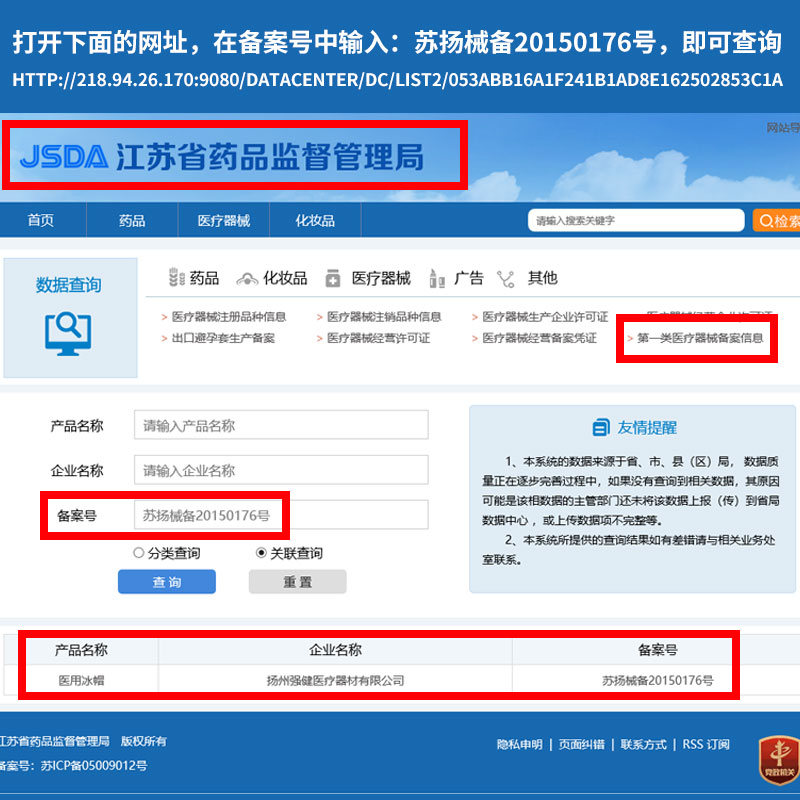Click the 备案号 column header
The height and width of the screenshot is (800, 800).
(657, 649)
